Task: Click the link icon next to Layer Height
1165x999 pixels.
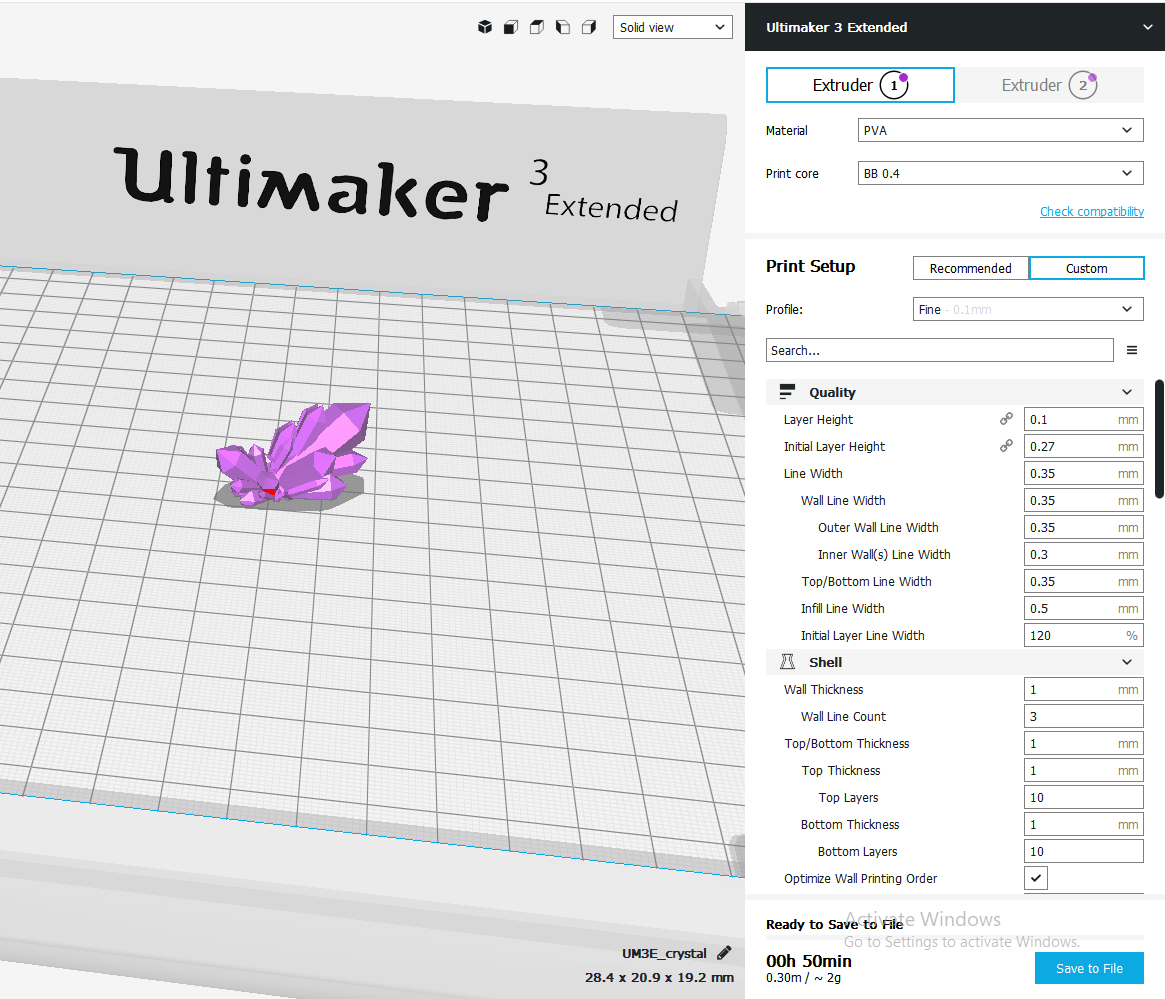Action: click(x=1006, y=419)
